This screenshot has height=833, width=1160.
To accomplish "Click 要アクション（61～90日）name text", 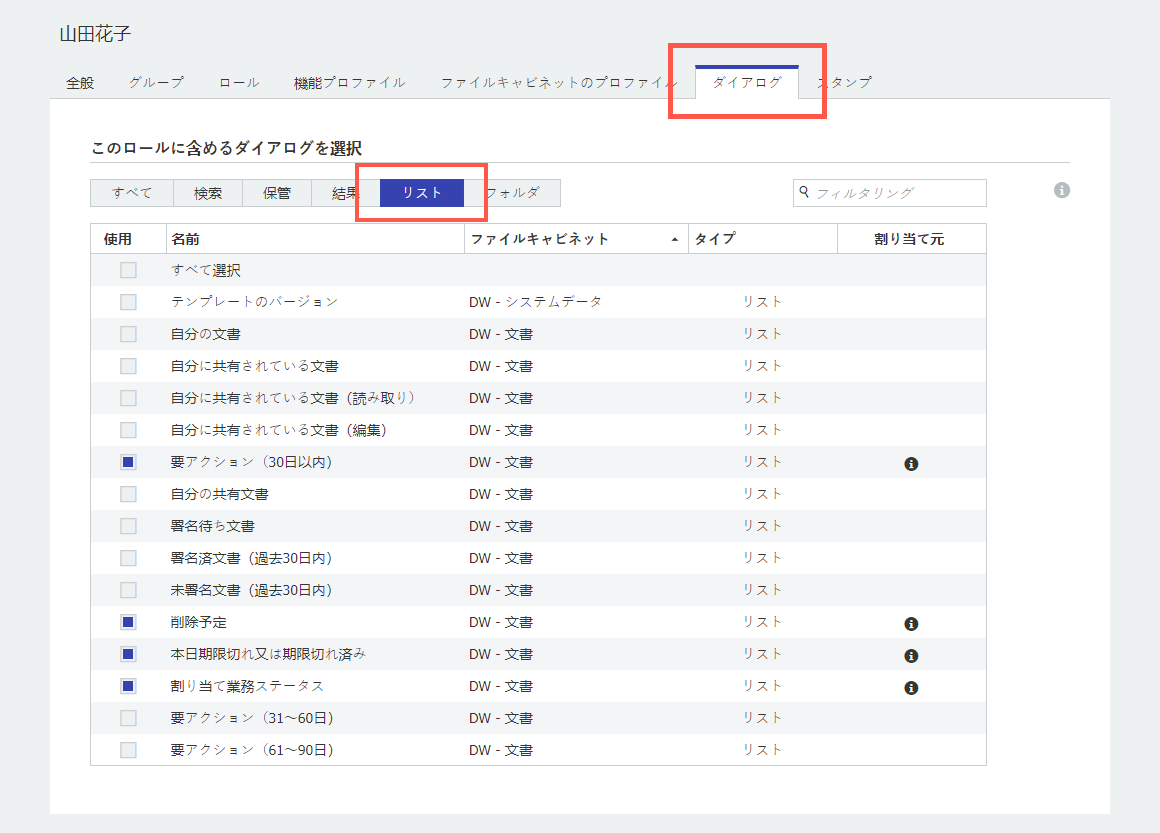I will click(x=252, y=749).
